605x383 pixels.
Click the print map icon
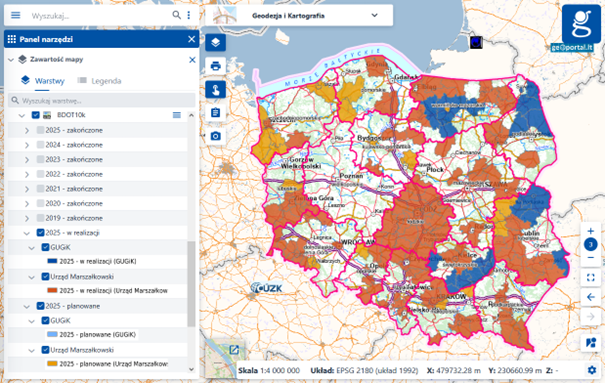coord(215,66)
